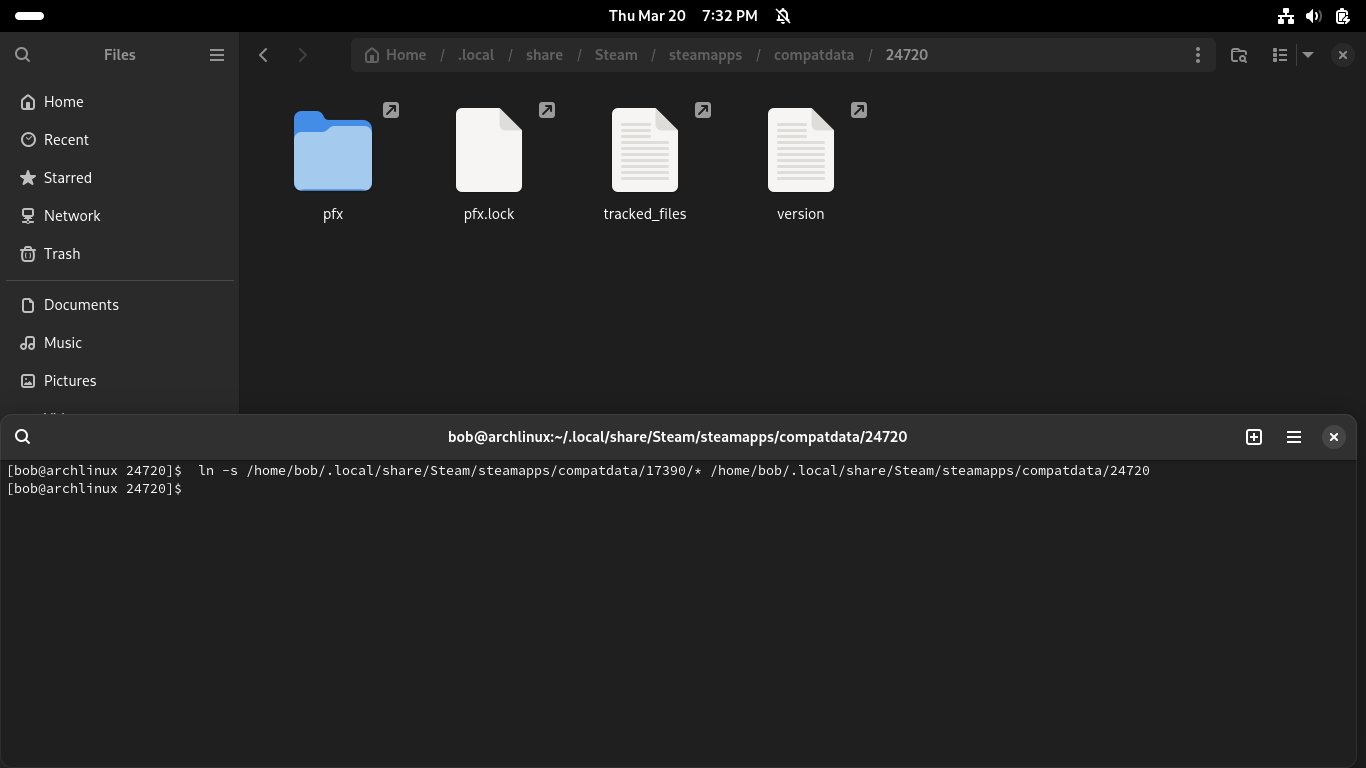Image resolution: width=1366 pixels, height=768 pixels.
Task: Close the terminal window
Action: click(x=1334, y=437)
